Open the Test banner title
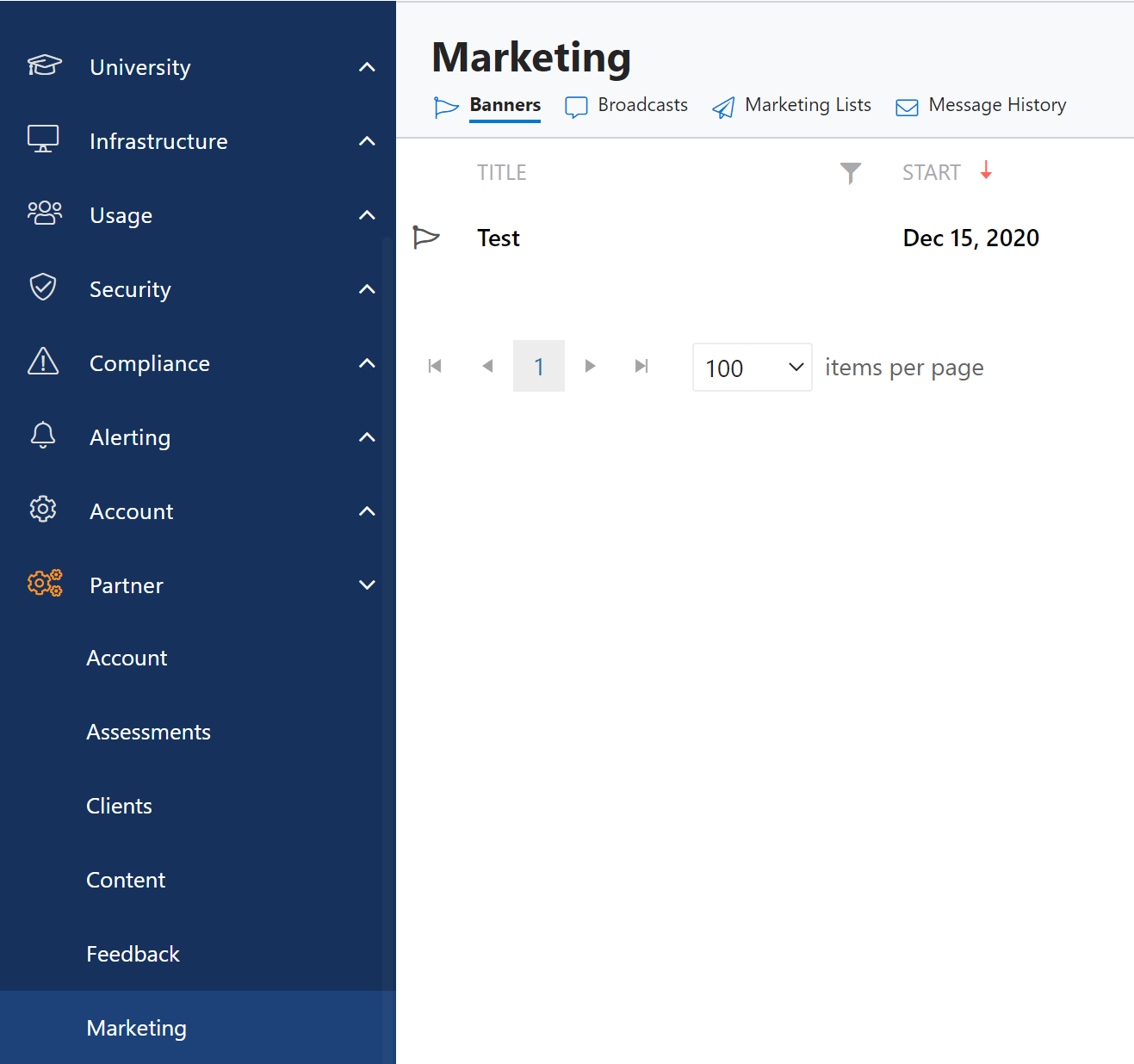This screenshot has height=1064, width=1134. click(499, 238)
